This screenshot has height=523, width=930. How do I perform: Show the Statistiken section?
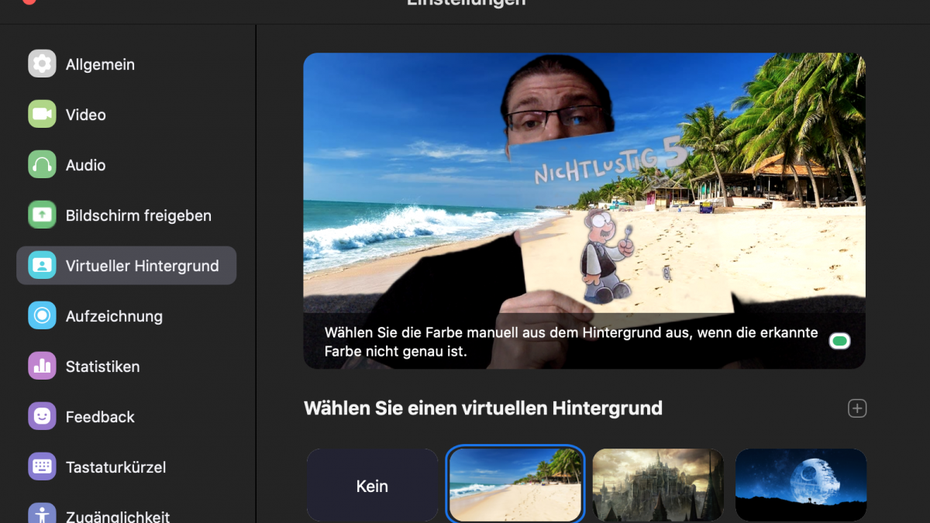(x=126, y=366)
